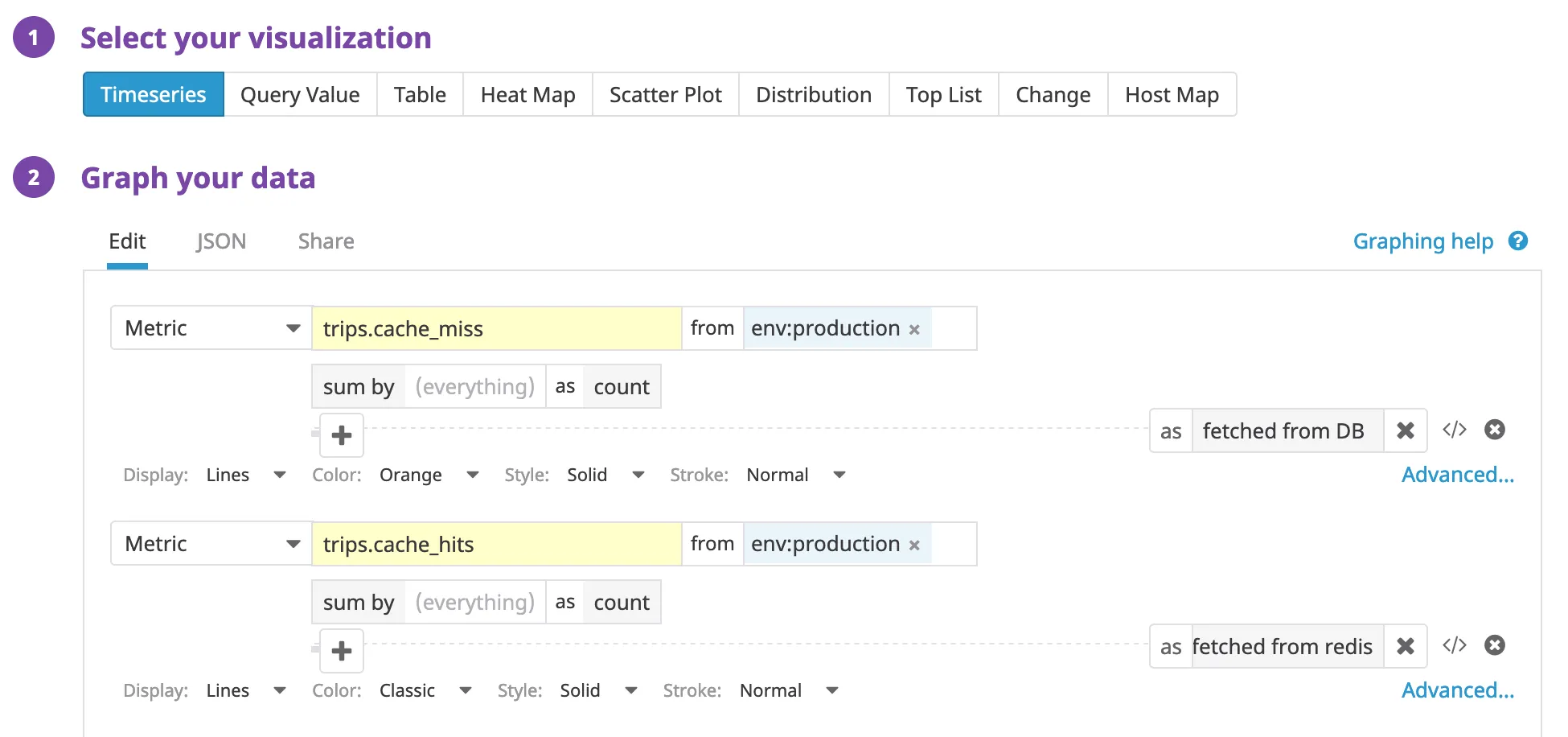This screenshot has width=1568, height=737.
Task: Open the Orange color dropdown
Action: coord(429,475)
